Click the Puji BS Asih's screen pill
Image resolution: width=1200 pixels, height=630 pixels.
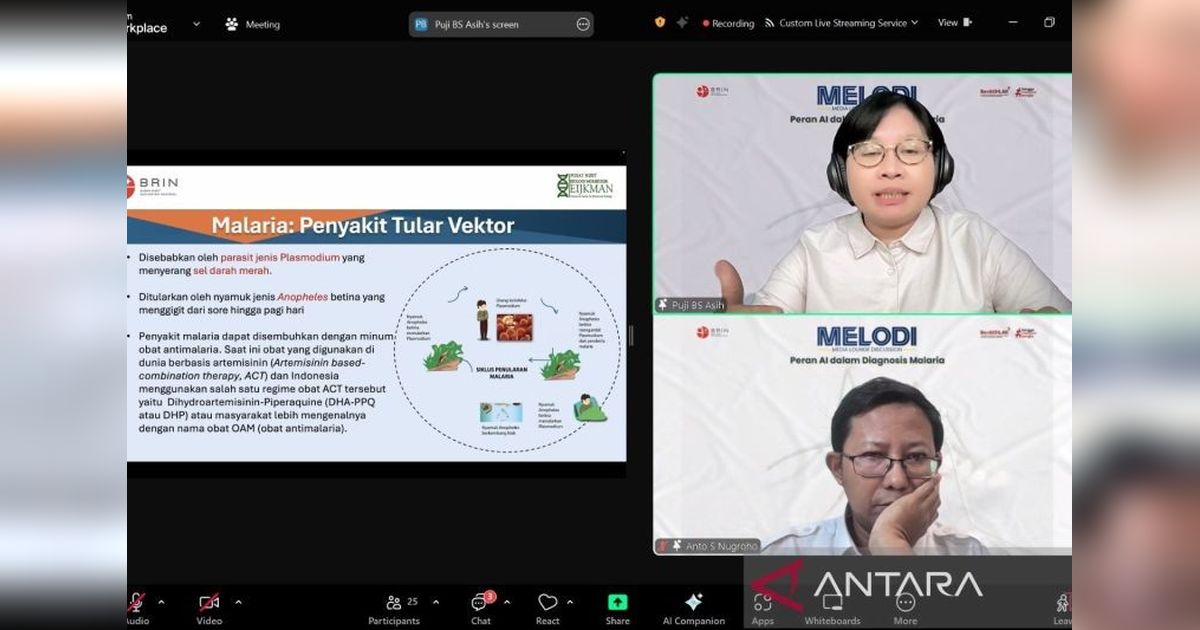click(501, 24)
